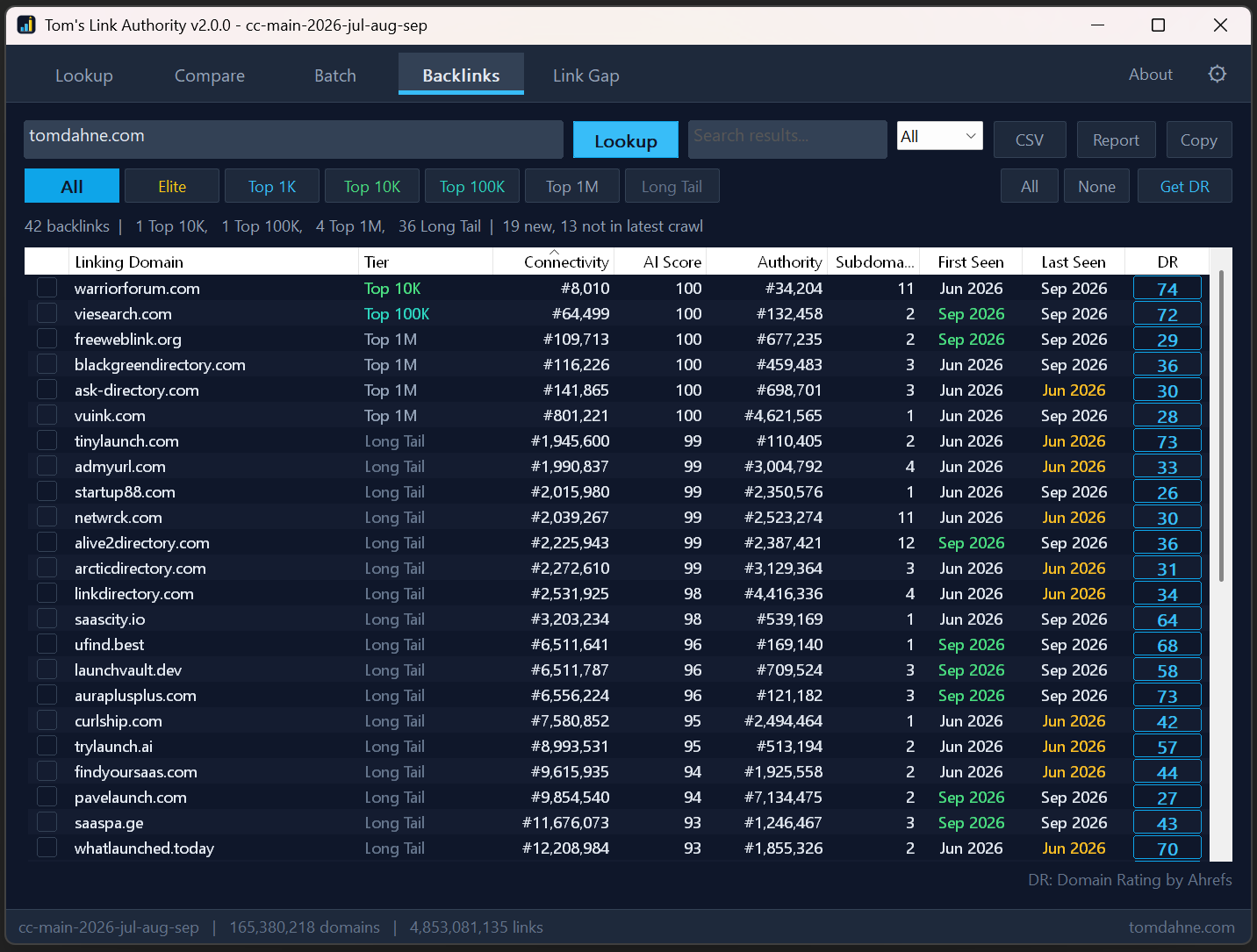This screenshot has height=952, width=1257.
Task: Filter by Top 10K tier
Action: pos(372,186)
